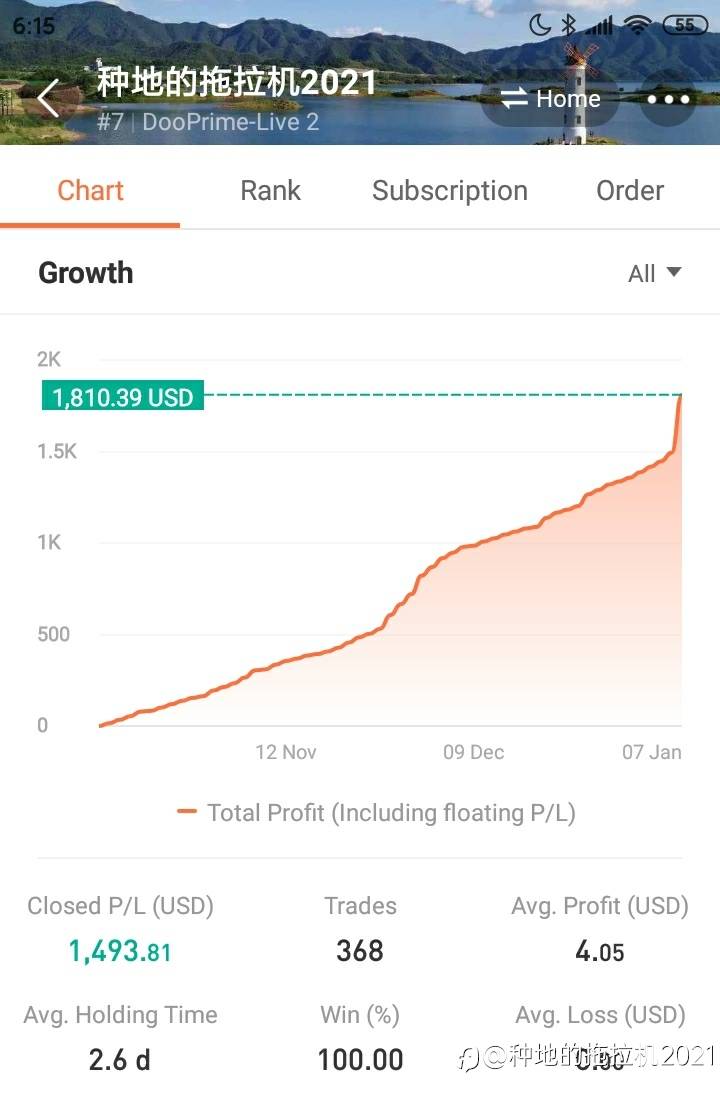The image size is (720, 1101).
Task: Switch to the Subscription tab
Action: [x=450, y=190]
